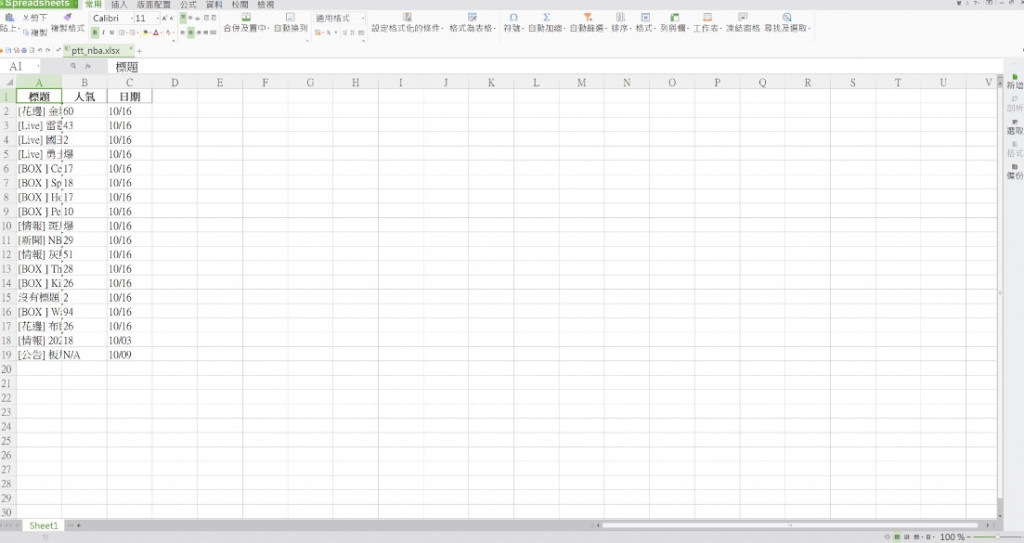Open 尋找及擷取 find and select
This screenshot has width=1024, height=543.
(x=788, y=23)
